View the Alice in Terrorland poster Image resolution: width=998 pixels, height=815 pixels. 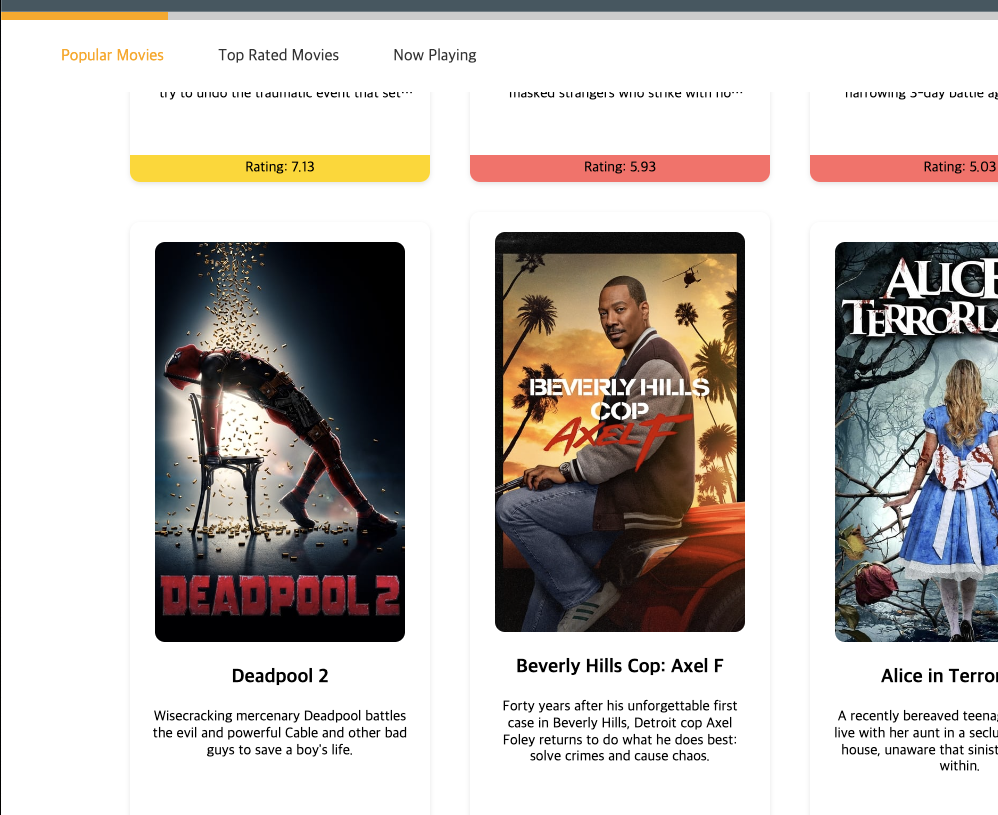coord(917,442)
